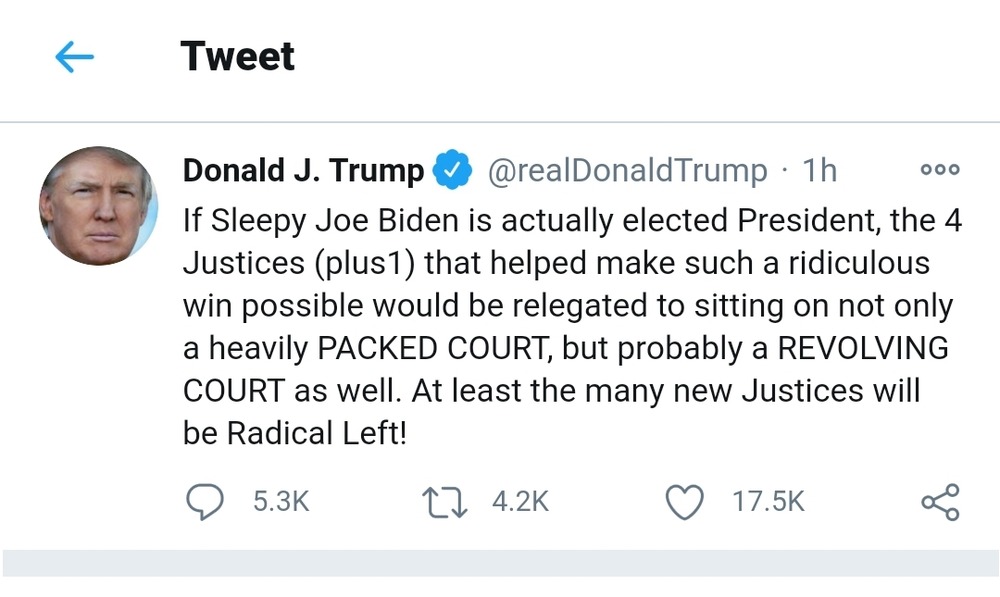
Task: Click the first line starting 'If Sleepy Joe Biden'
Action: (572, 221)
